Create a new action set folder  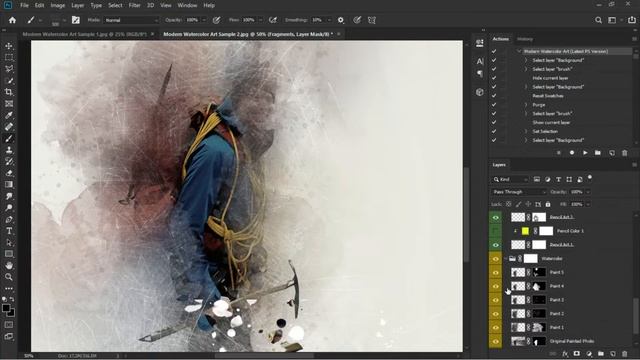pos(598,153)
